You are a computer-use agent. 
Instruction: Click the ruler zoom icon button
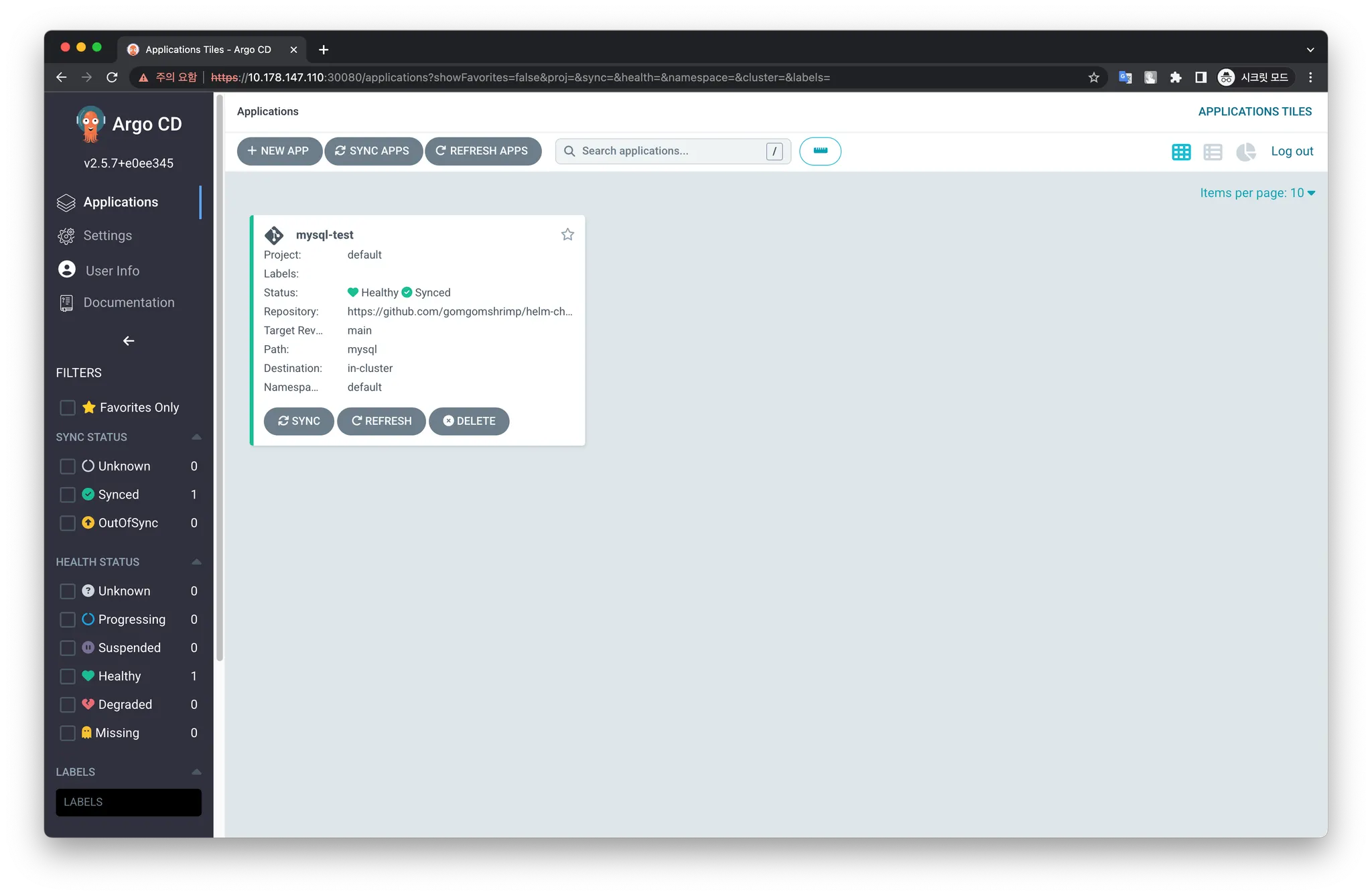tap(820, 151)
